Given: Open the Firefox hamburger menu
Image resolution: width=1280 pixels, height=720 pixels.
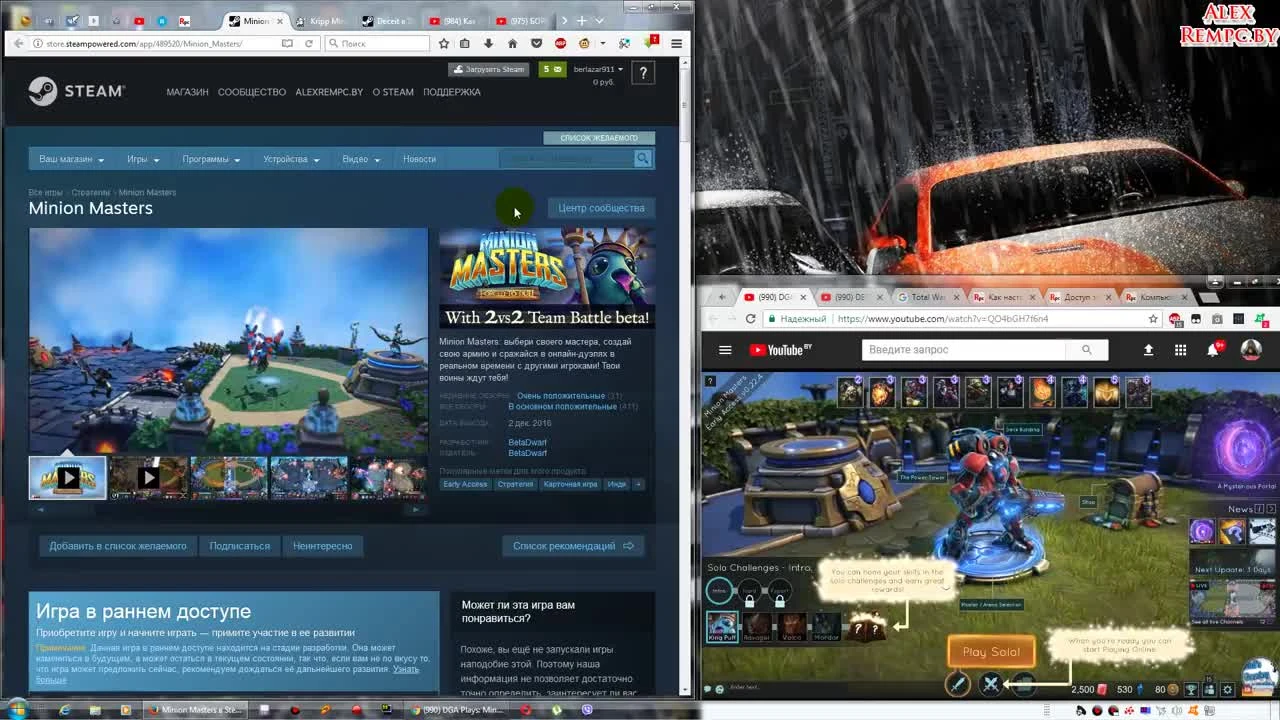Looking at the screenshot, I should coord(677,43).
